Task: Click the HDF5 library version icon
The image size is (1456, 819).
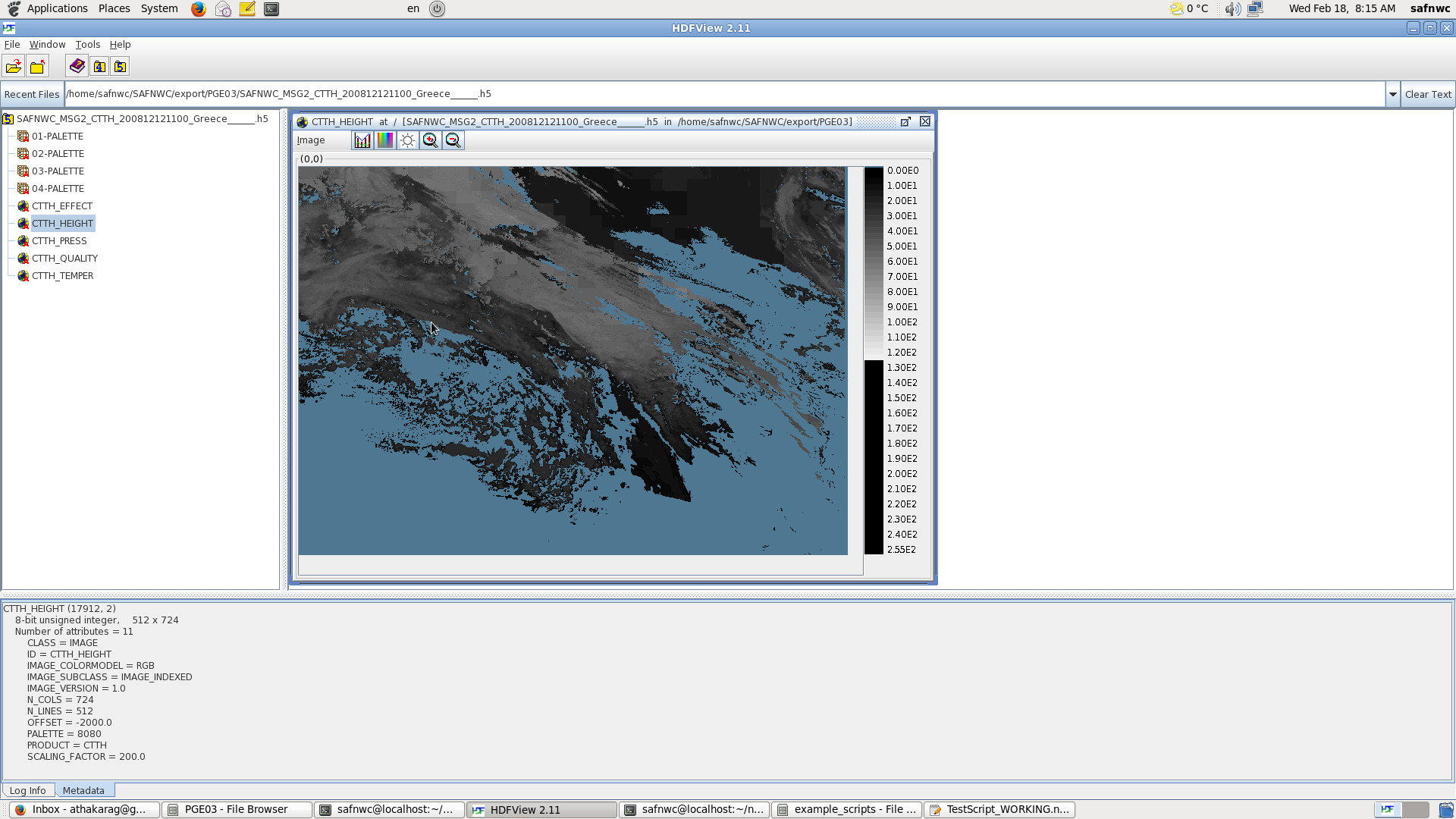Action: [120, 67]
